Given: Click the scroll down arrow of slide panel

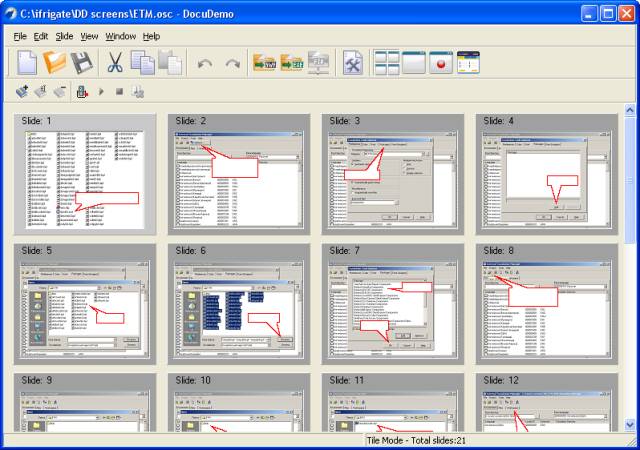Looking at the screenshot, I should click(630, 425).
